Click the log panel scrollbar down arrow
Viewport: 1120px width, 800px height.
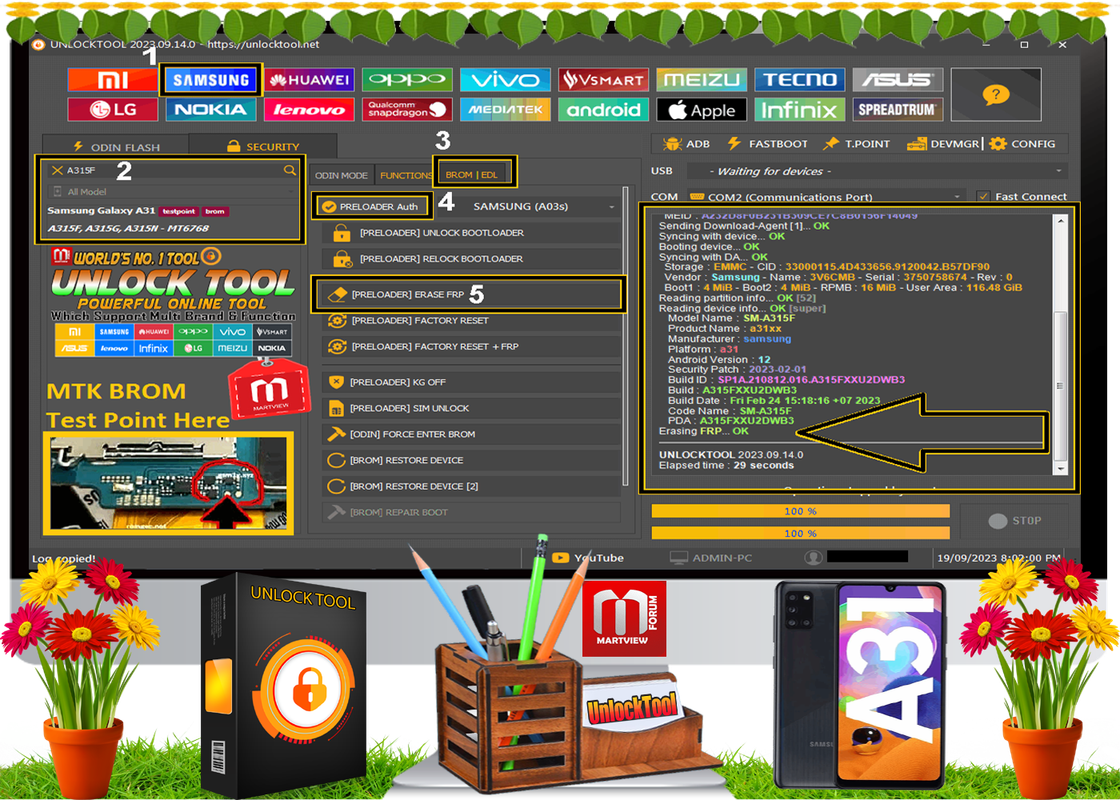(x=1060, y=469)
